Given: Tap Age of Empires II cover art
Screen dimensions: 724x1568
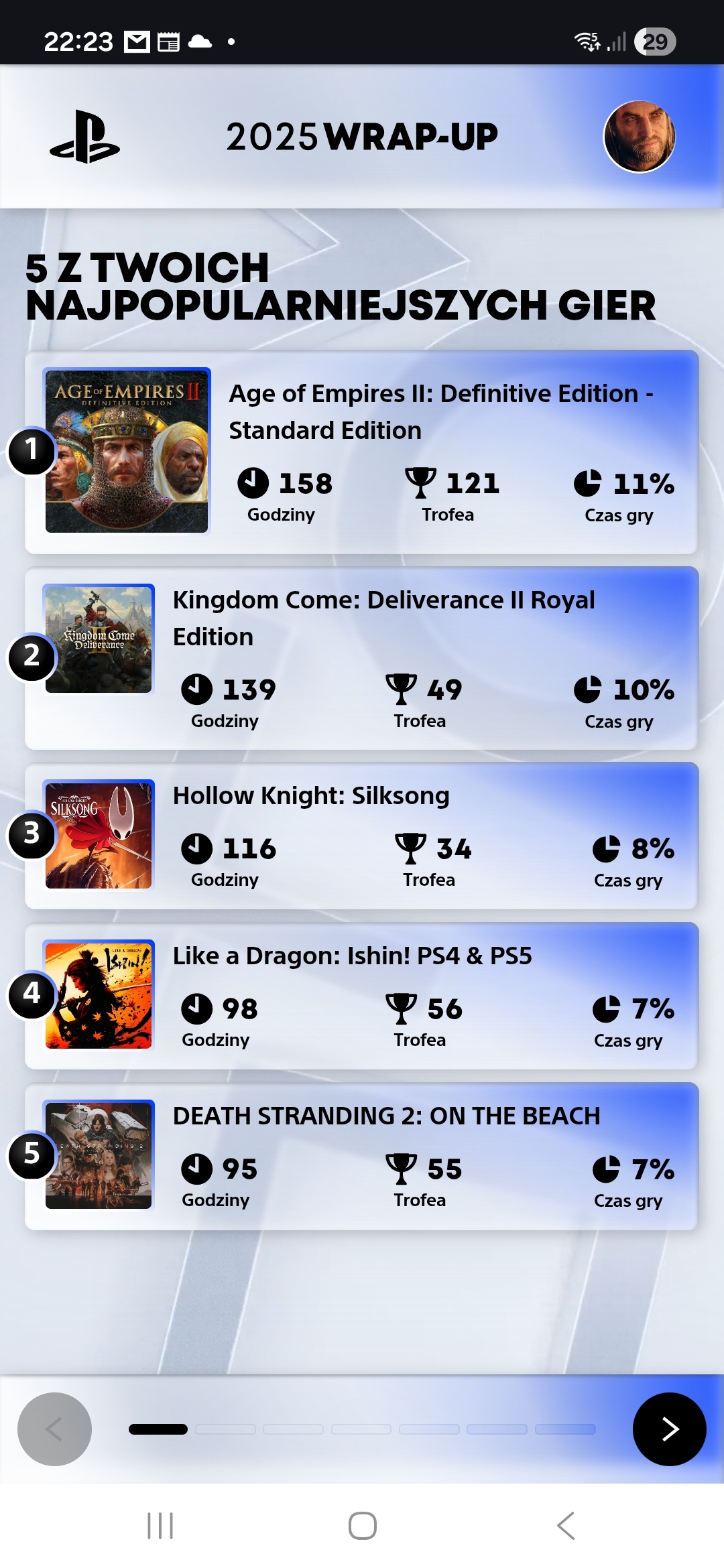Looking at the screenshot, I should [x=127, y=450].
